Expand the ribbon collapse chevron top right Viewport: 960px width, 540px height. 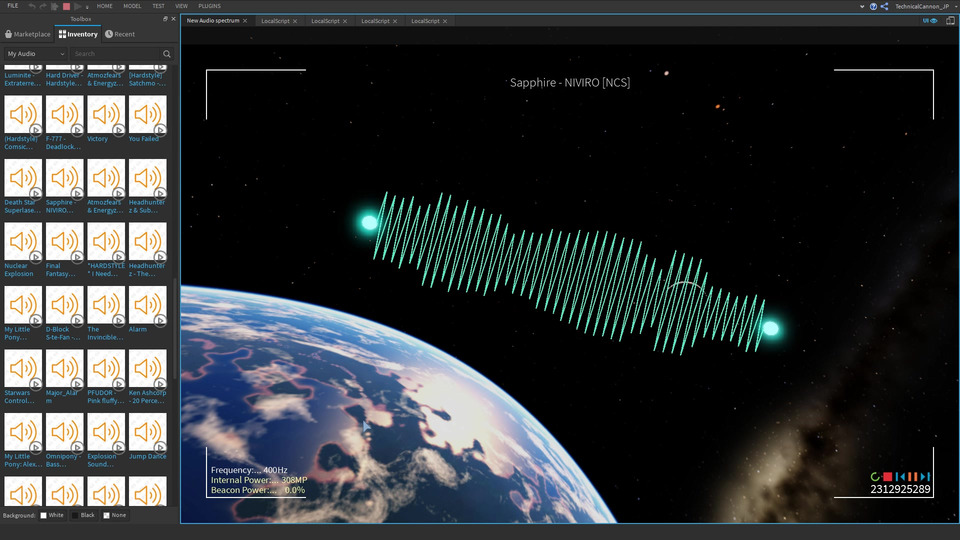[x=862, y=7]
